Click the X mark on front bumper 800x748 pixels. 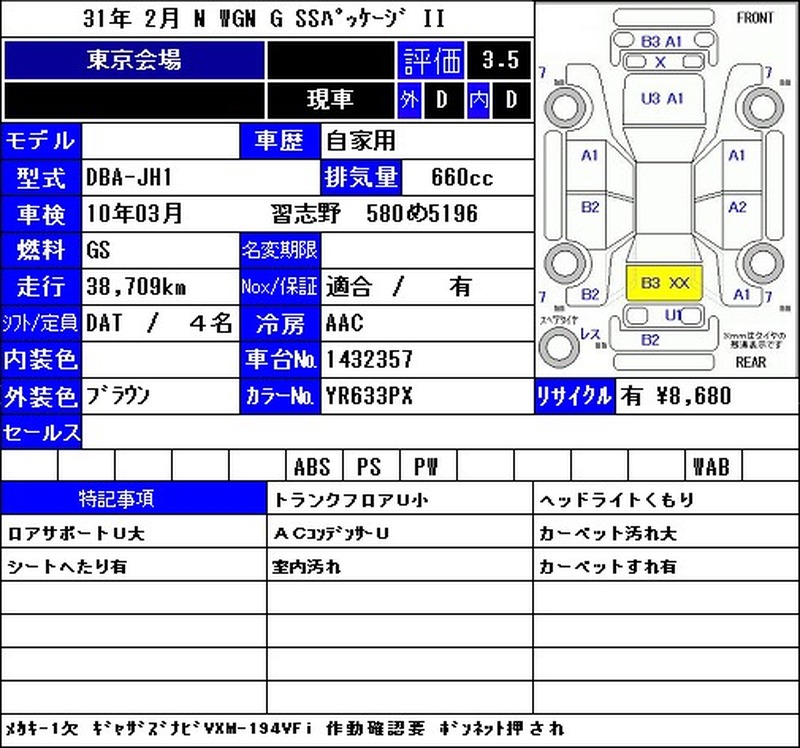point(660,62)
